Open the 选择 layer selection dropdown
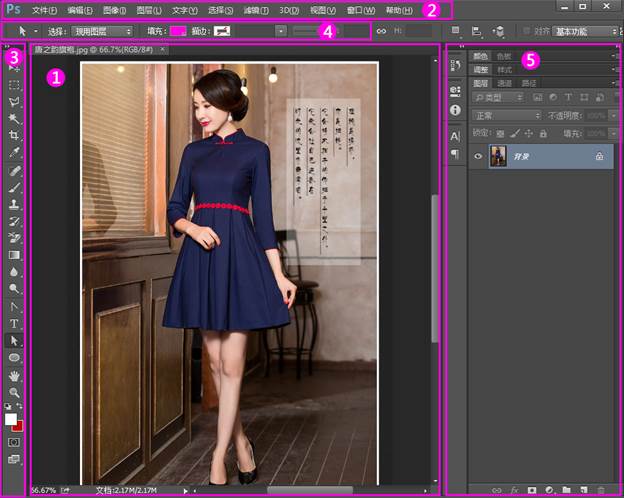The height and width of the screenshot is (498, 624). [x=102, y=31]
